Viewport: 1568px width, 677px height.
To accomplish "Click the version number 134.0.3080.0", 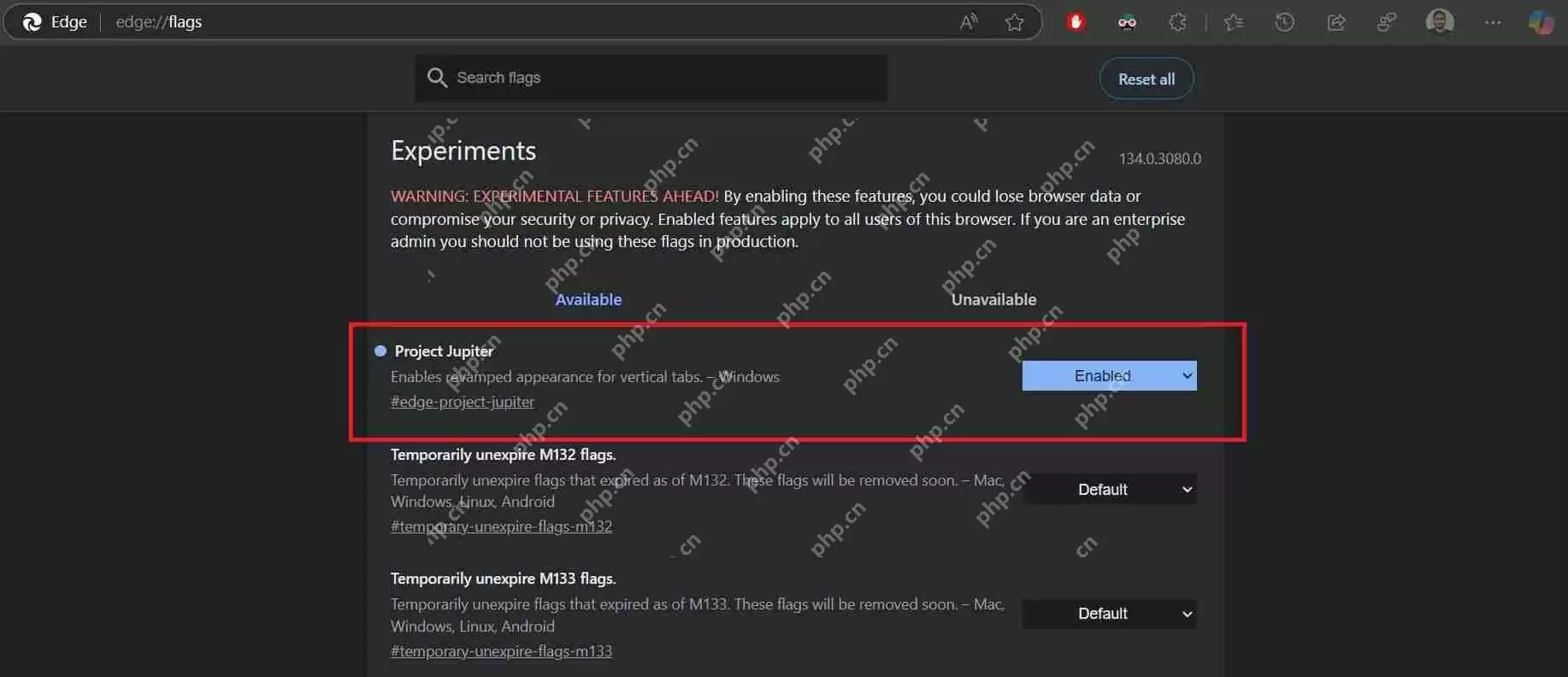I will (x=1159, y=159).
